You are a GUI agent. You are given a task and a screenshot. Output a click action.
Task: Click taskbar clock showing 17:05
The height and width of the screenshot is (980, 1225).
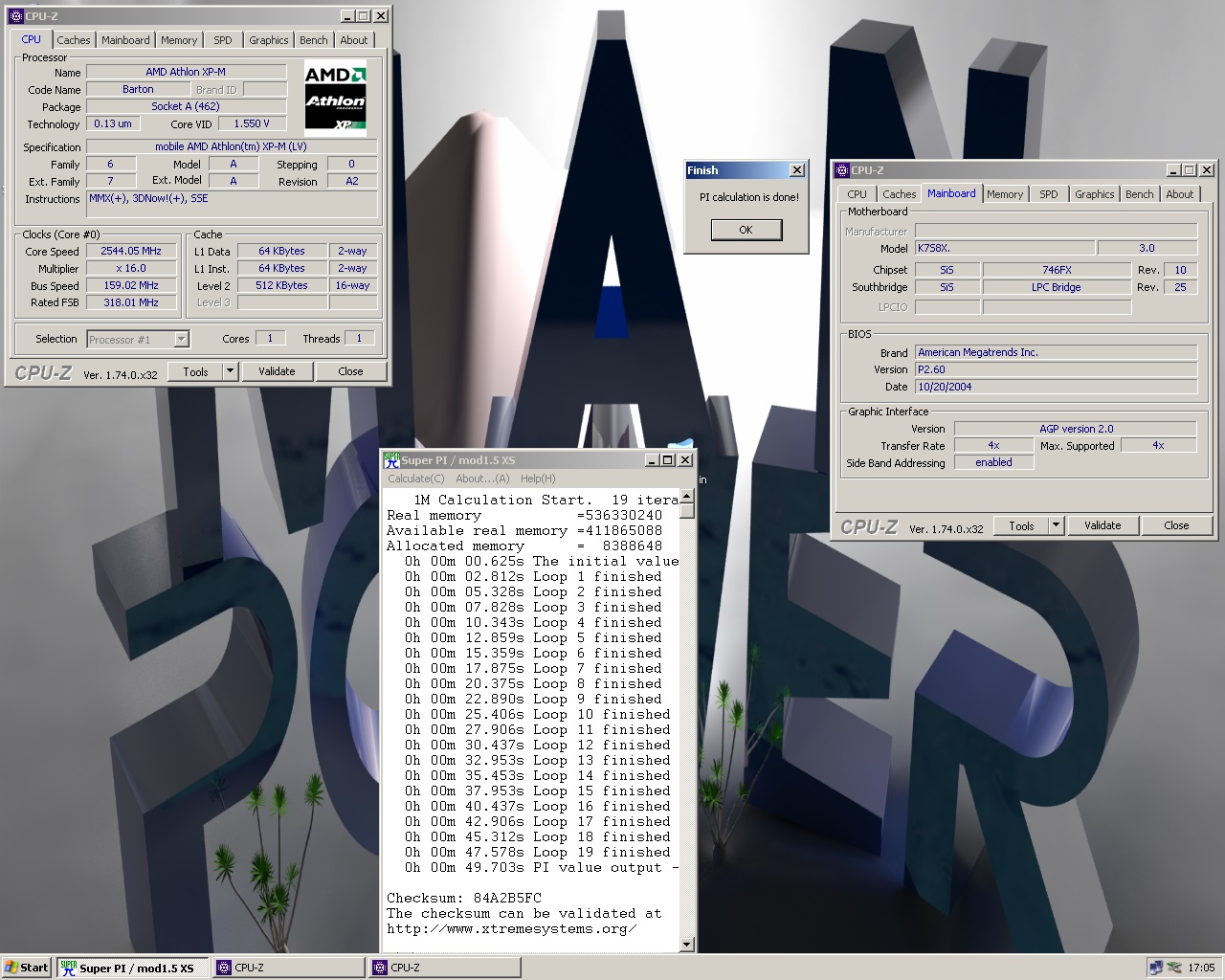pos(1201,968)
